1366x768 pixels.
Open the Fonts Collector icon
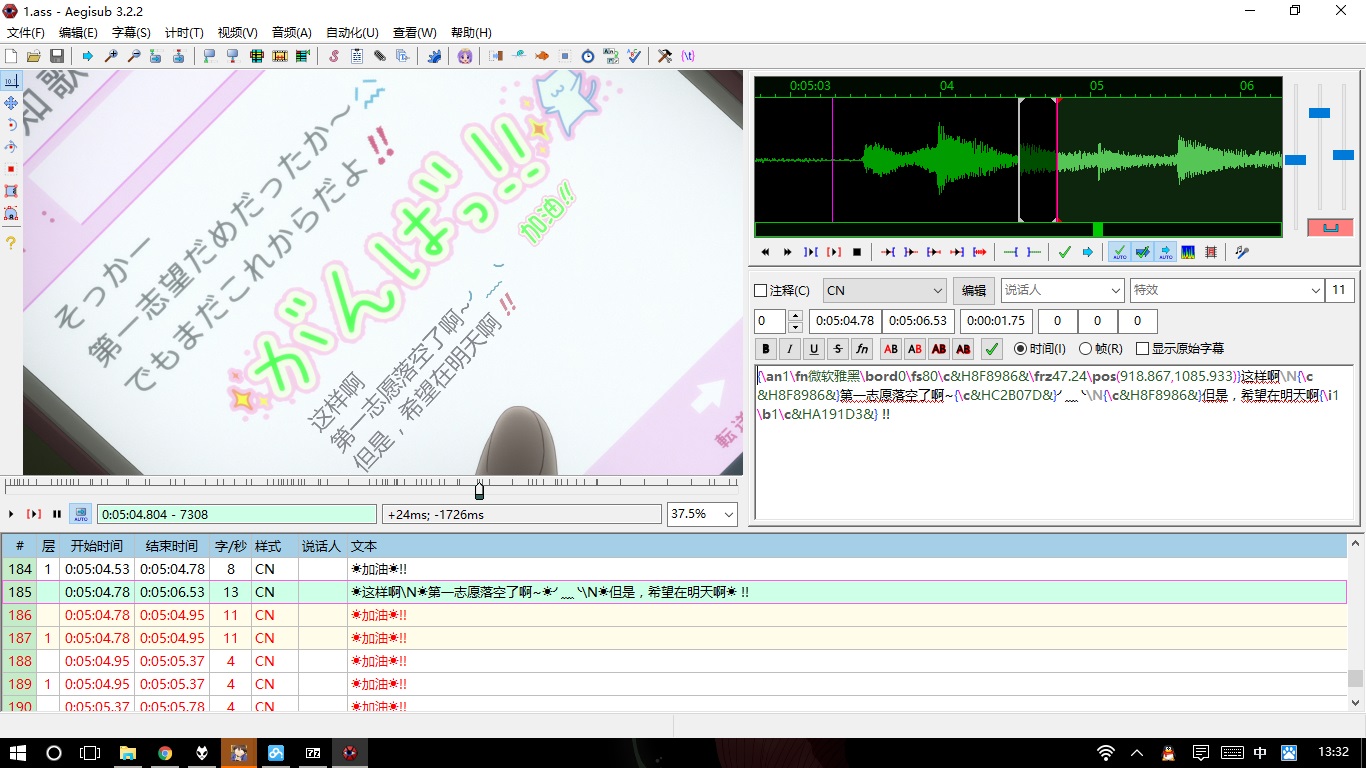402,56
